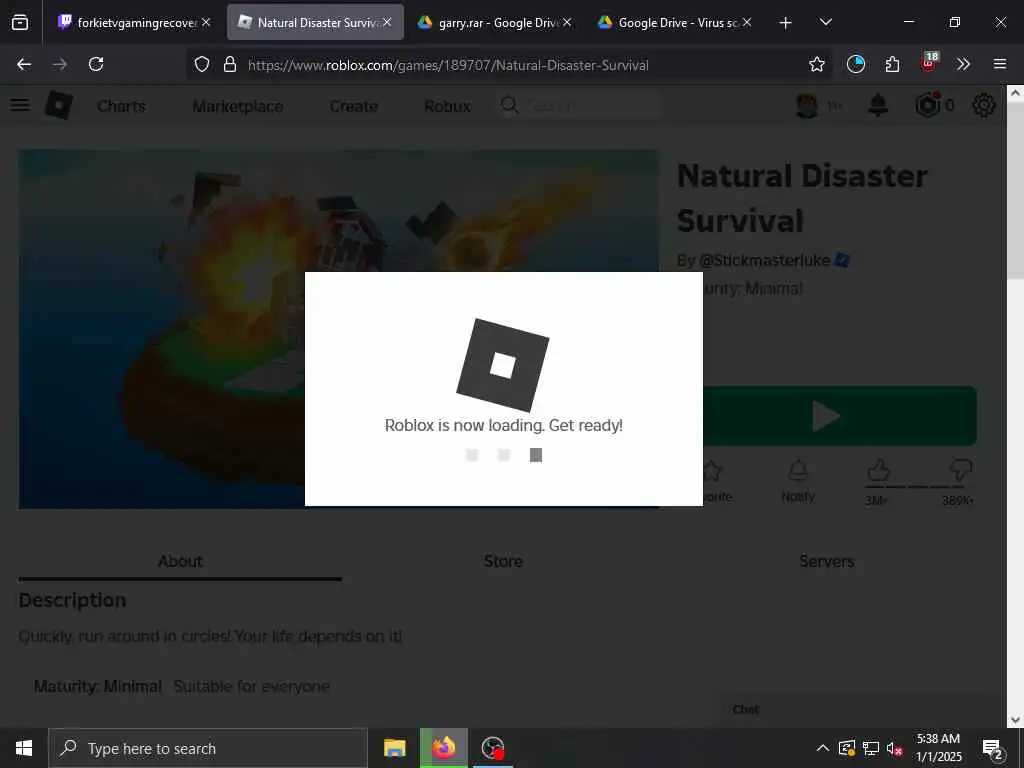Expand the list all tabs dropdown
The image size is (1024, 768).
[x=825, y=22]
